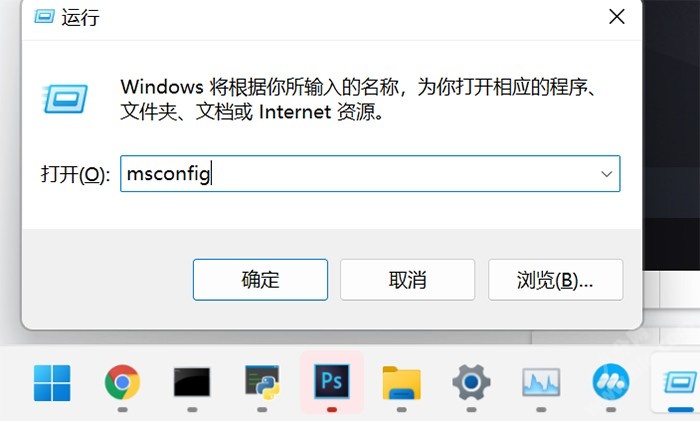The width and height of the screenshot is (700, 421).
Task: Open the Settings gear icon in taskbar
Action: [471, 383]
